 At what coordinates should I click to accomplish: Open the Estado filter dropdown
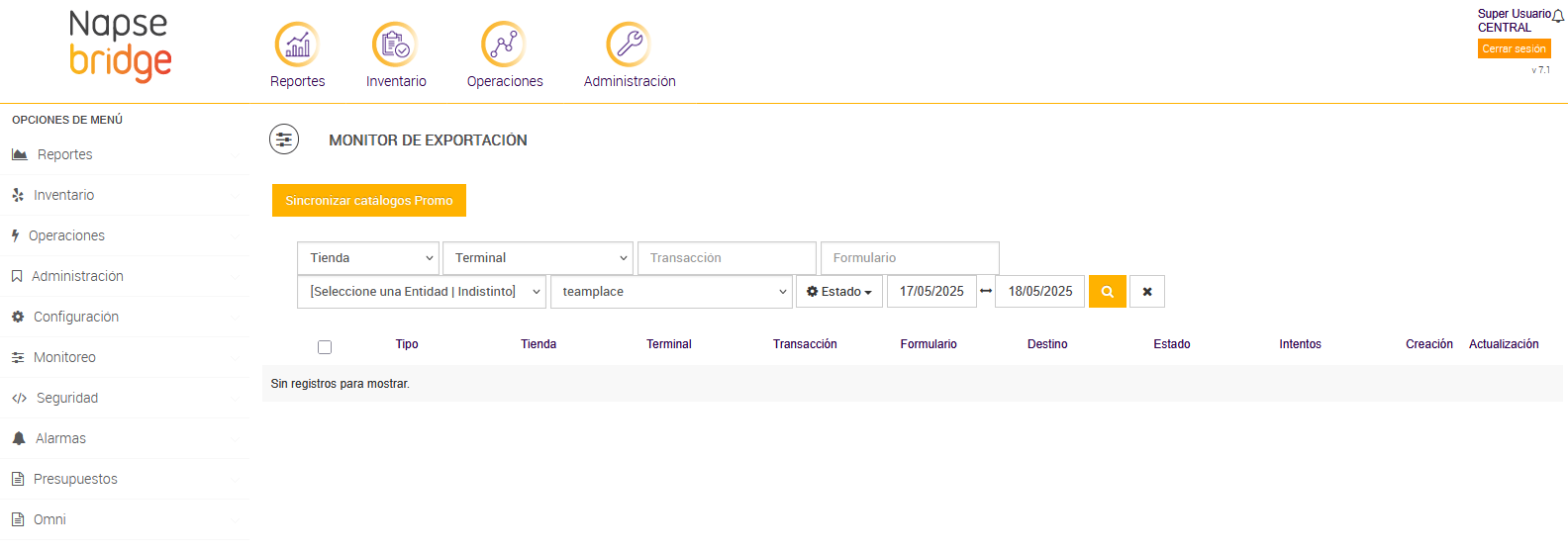coord(839,292)
